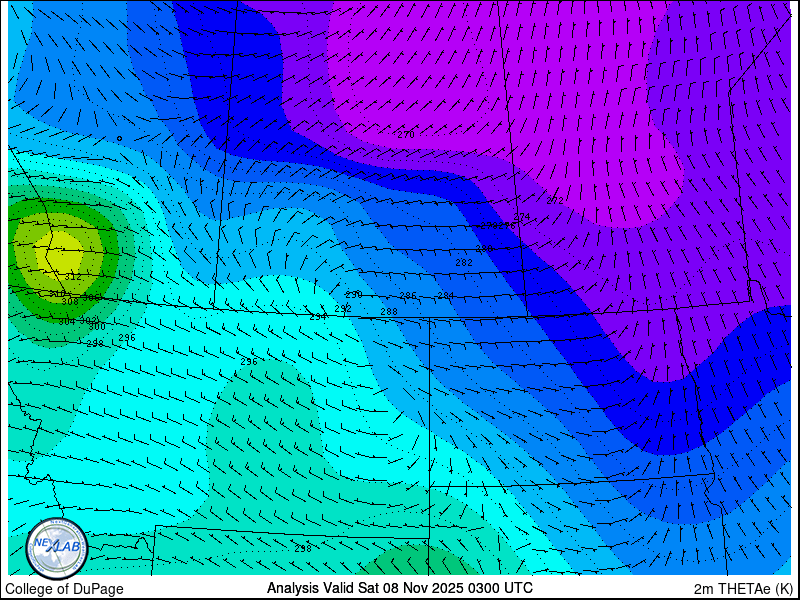Click the 270 contour label

(406, 135)
